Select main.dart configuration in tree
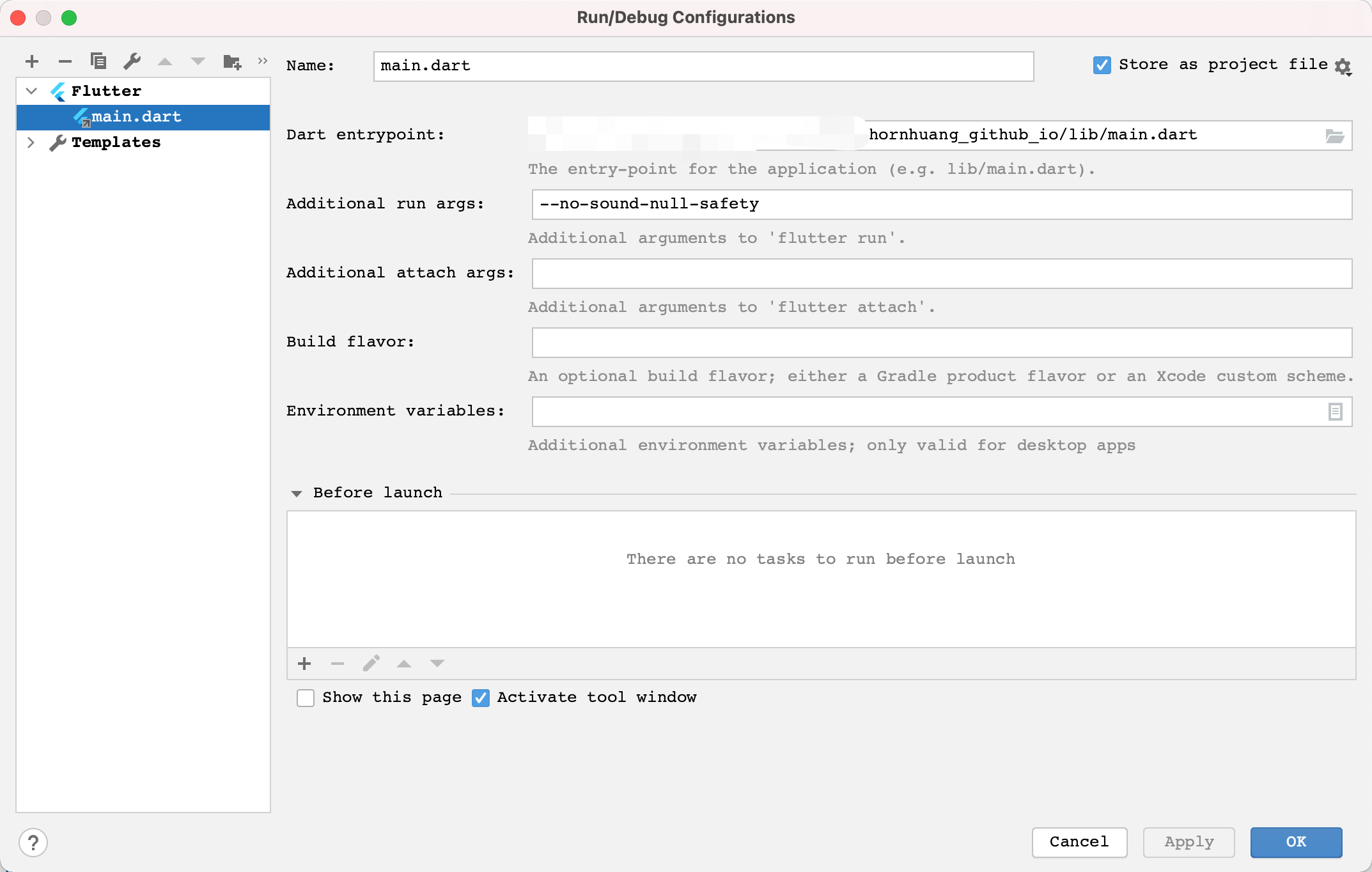This screenshot has height=872, width=1372. coord(143,117)
